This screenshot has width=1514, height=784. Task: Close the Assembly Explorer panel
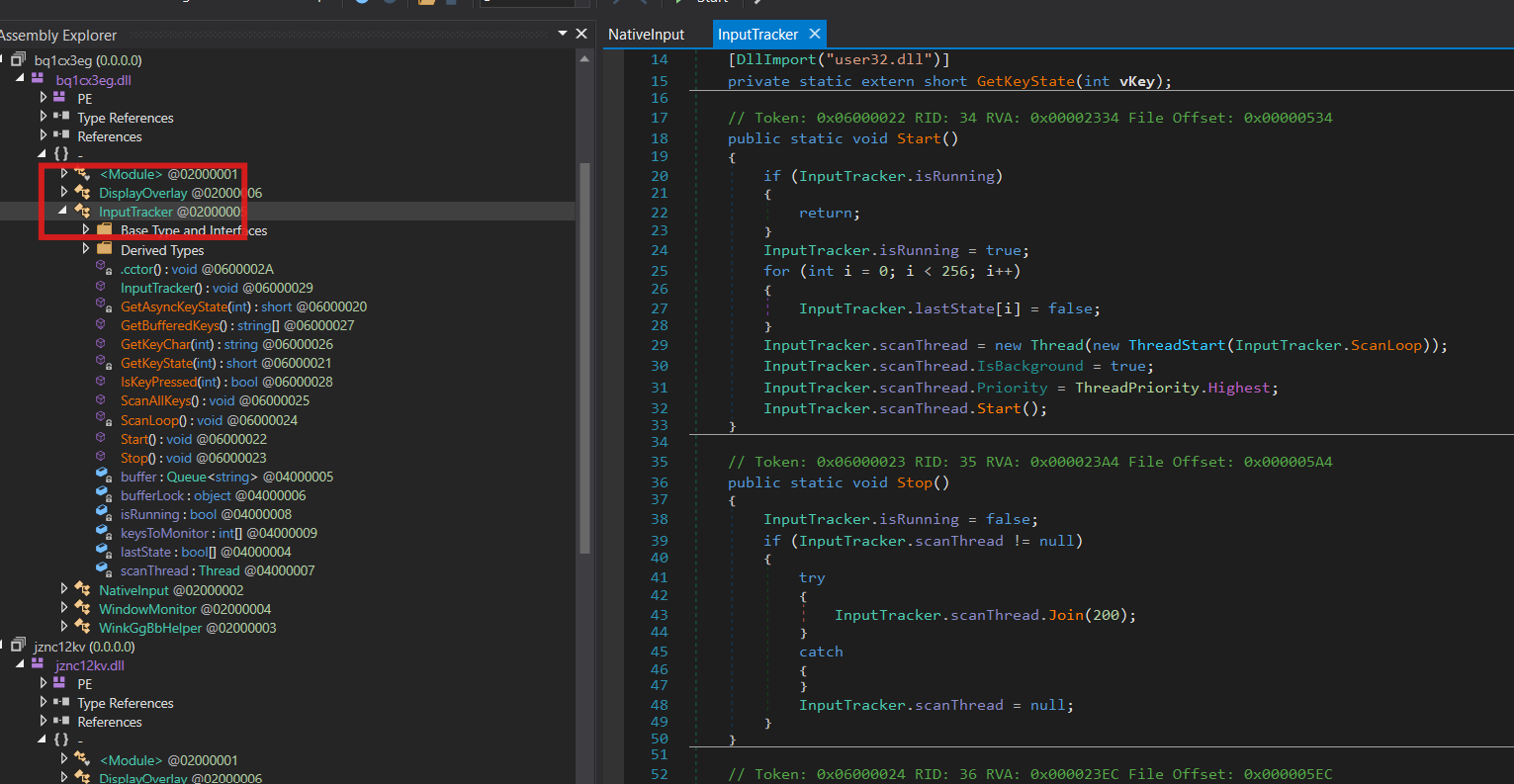point(581,34)
